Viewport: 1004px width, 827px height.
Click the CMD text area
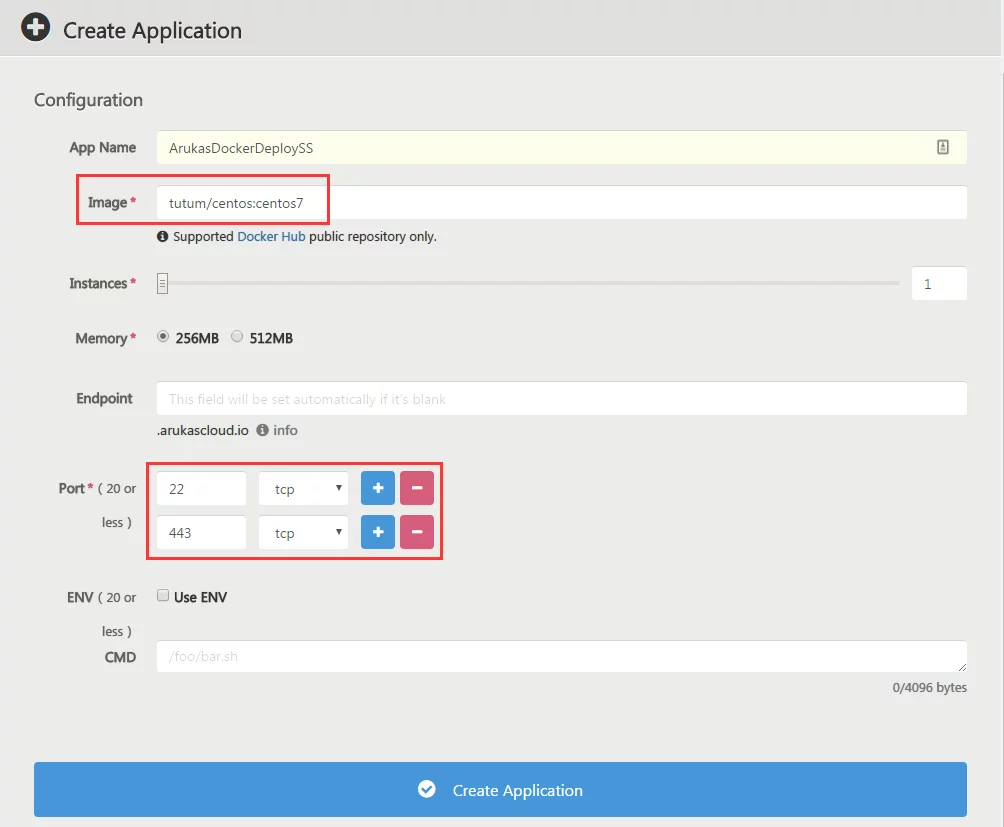(x=560, y=657)
